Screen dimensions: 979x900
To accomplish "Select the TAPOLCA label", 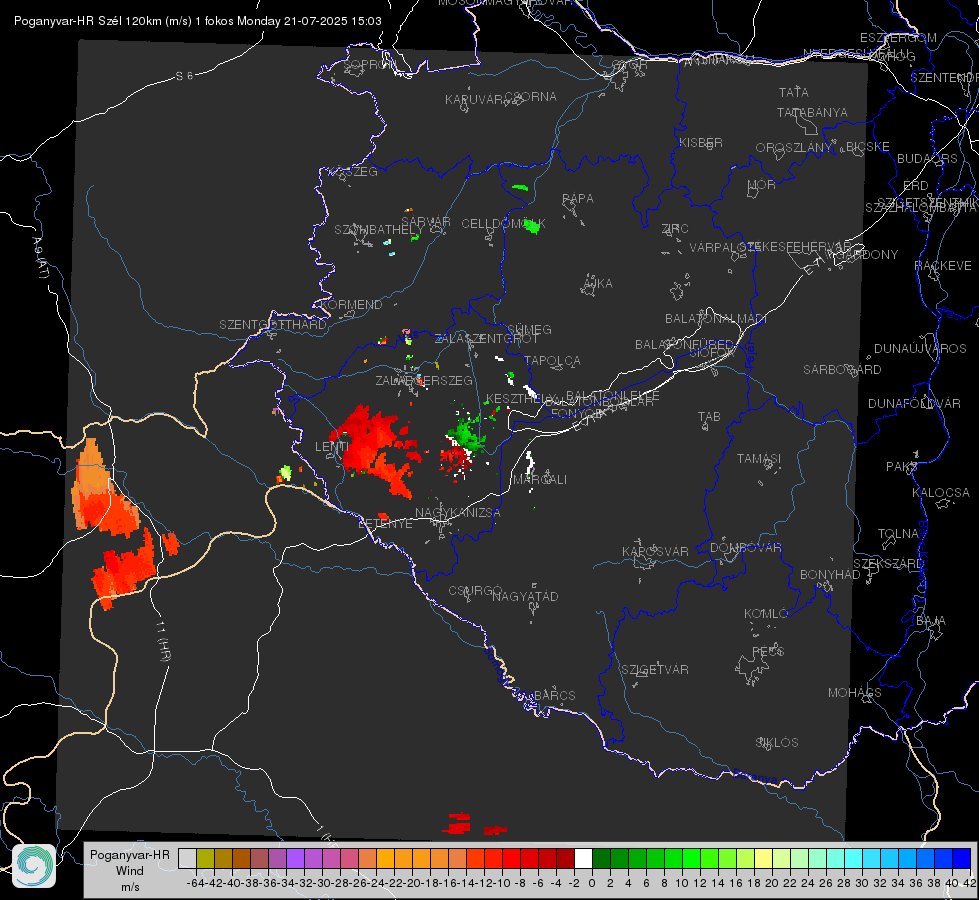I will tap(553, 360).
